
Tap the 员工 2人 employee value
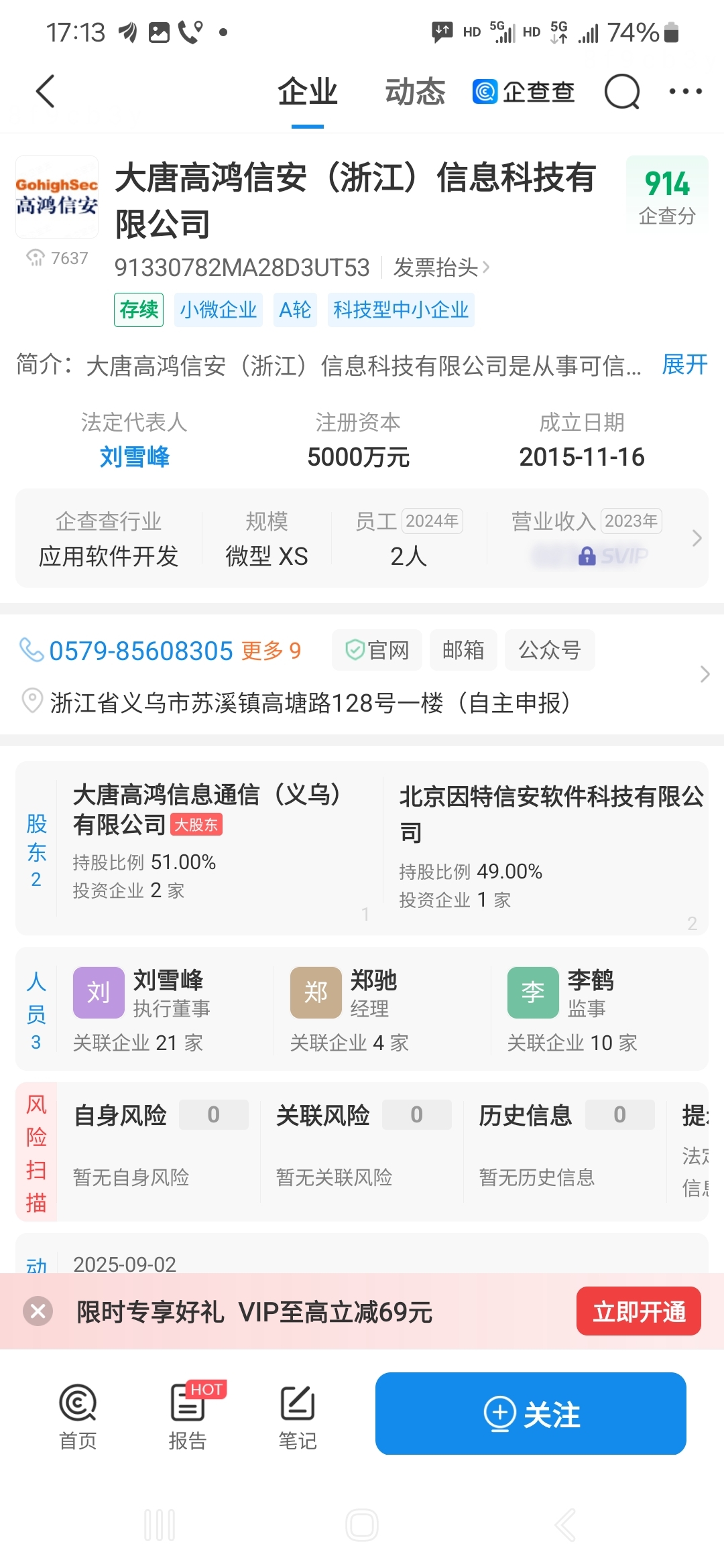click(x=409, y=556)
